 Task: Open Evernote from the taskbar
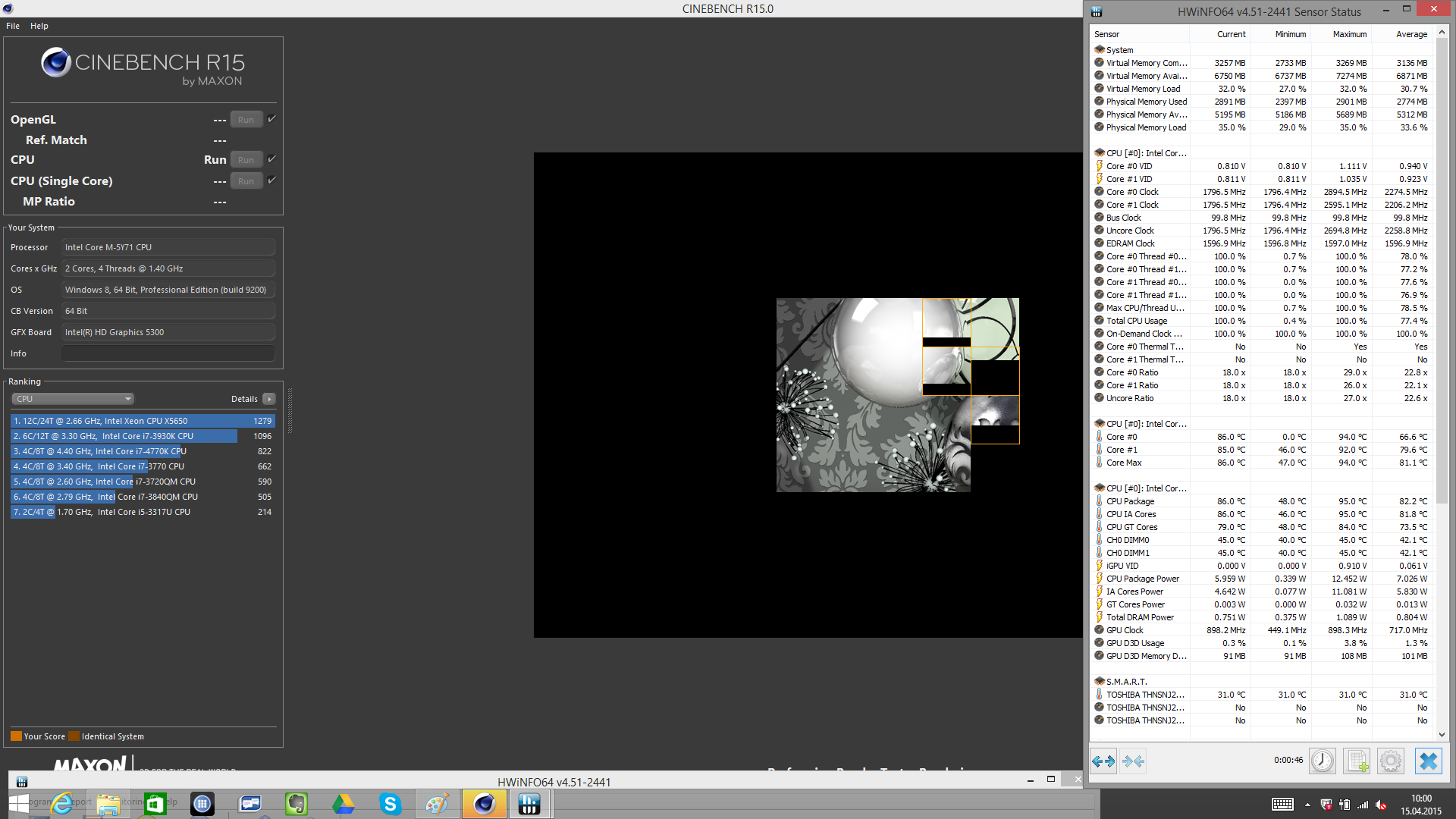coord(296,804)
